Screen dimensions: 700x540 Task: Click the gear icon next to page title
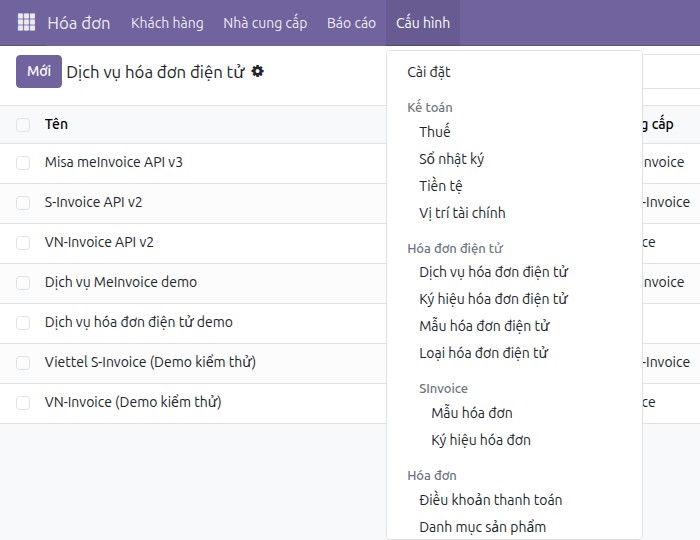258,71
